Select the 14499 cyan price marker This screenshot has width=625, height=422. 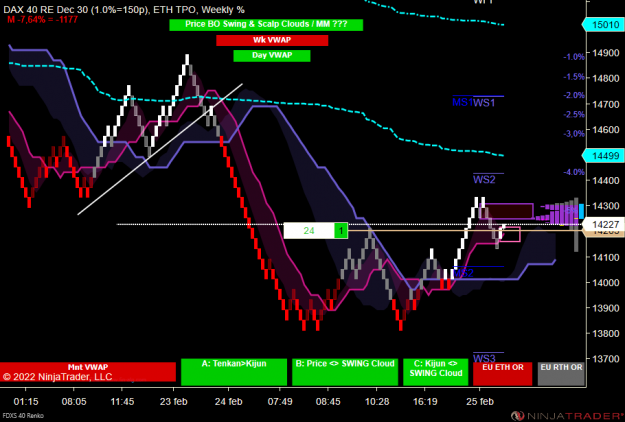(x=603, y=156)
